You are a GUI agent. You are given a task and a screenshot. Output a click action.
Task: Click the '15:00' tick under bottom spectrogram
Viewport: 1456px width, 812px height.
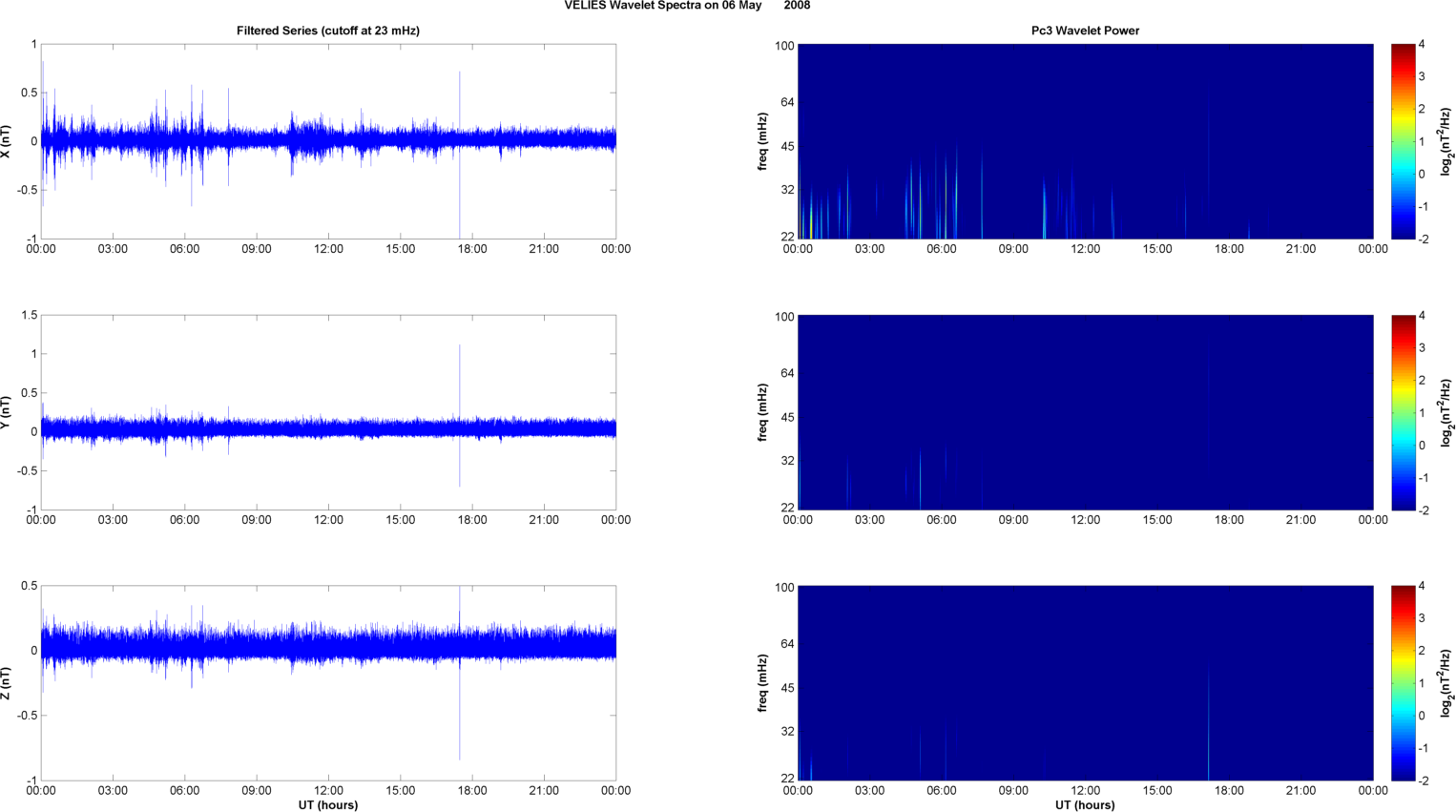coord(1157,790)
